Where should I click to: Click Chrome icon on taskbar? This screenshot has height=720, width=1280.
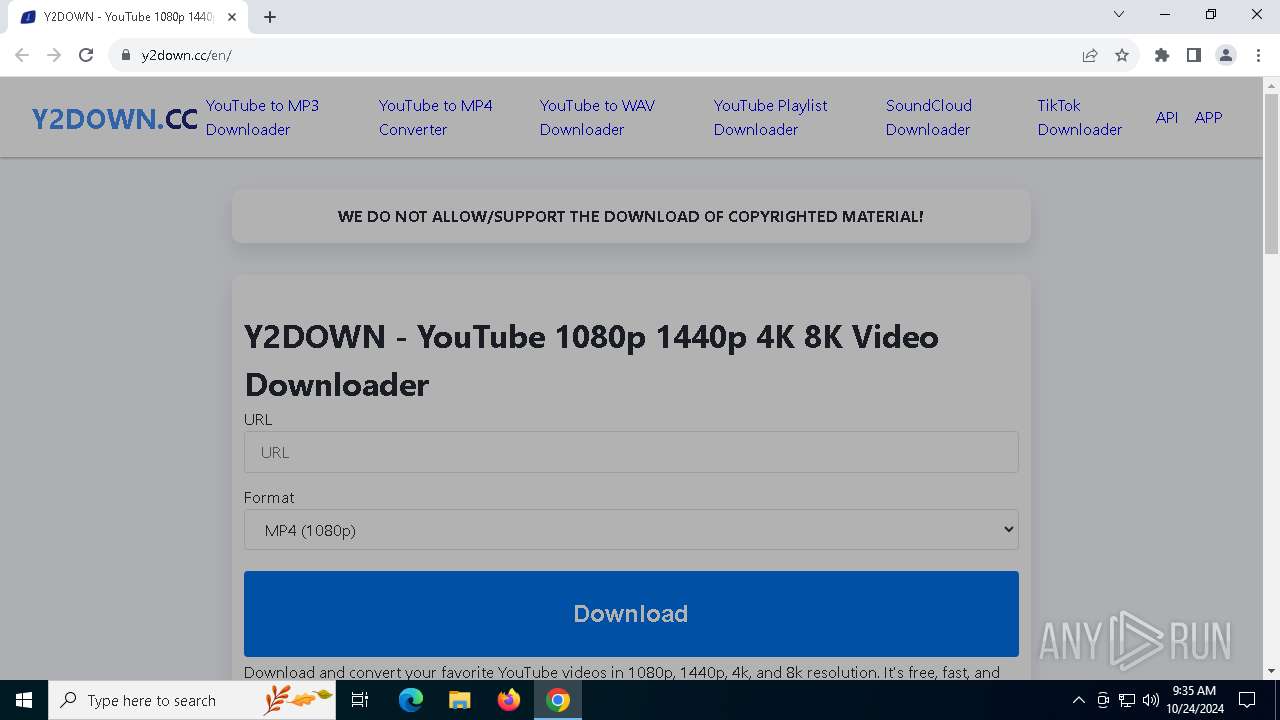tap(558, 700)
